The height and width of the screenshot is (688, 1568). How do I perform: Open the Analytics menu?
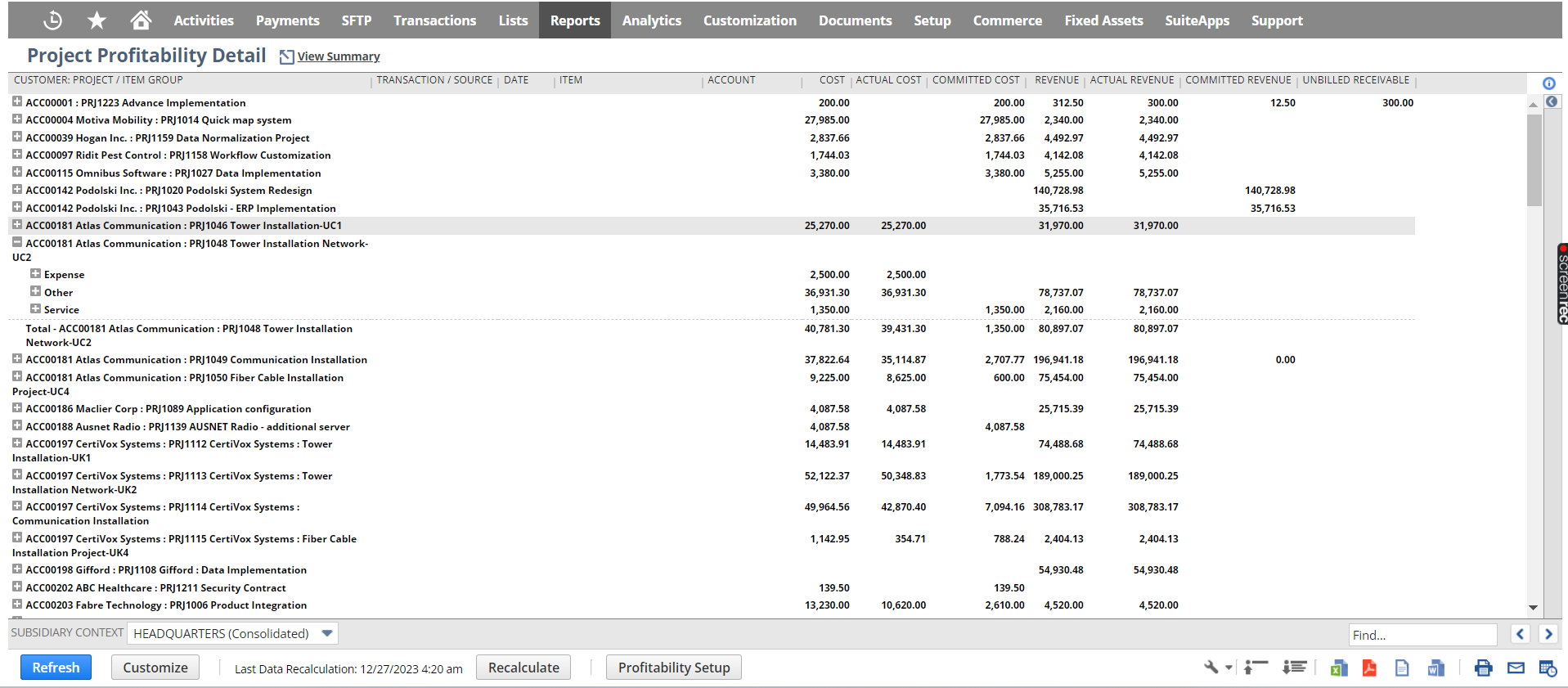click(652, 20)
